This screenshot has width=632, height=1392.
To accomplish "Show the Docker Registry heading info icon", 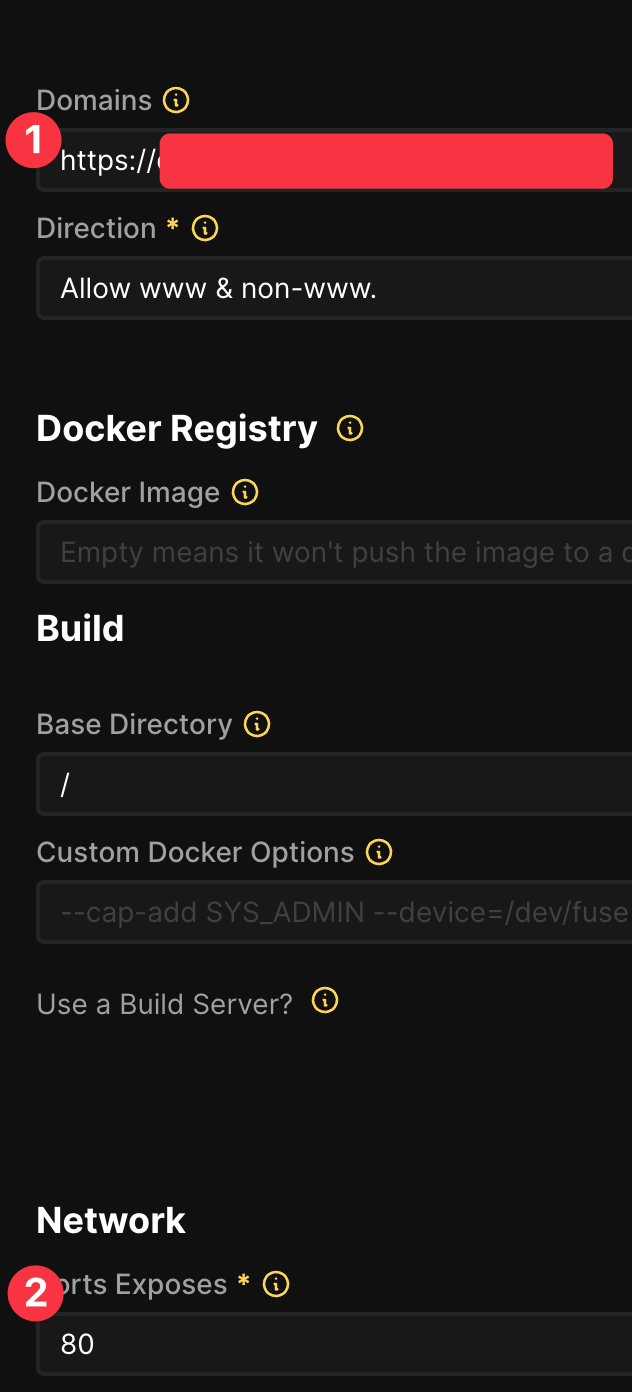I will tap(350, 428).
